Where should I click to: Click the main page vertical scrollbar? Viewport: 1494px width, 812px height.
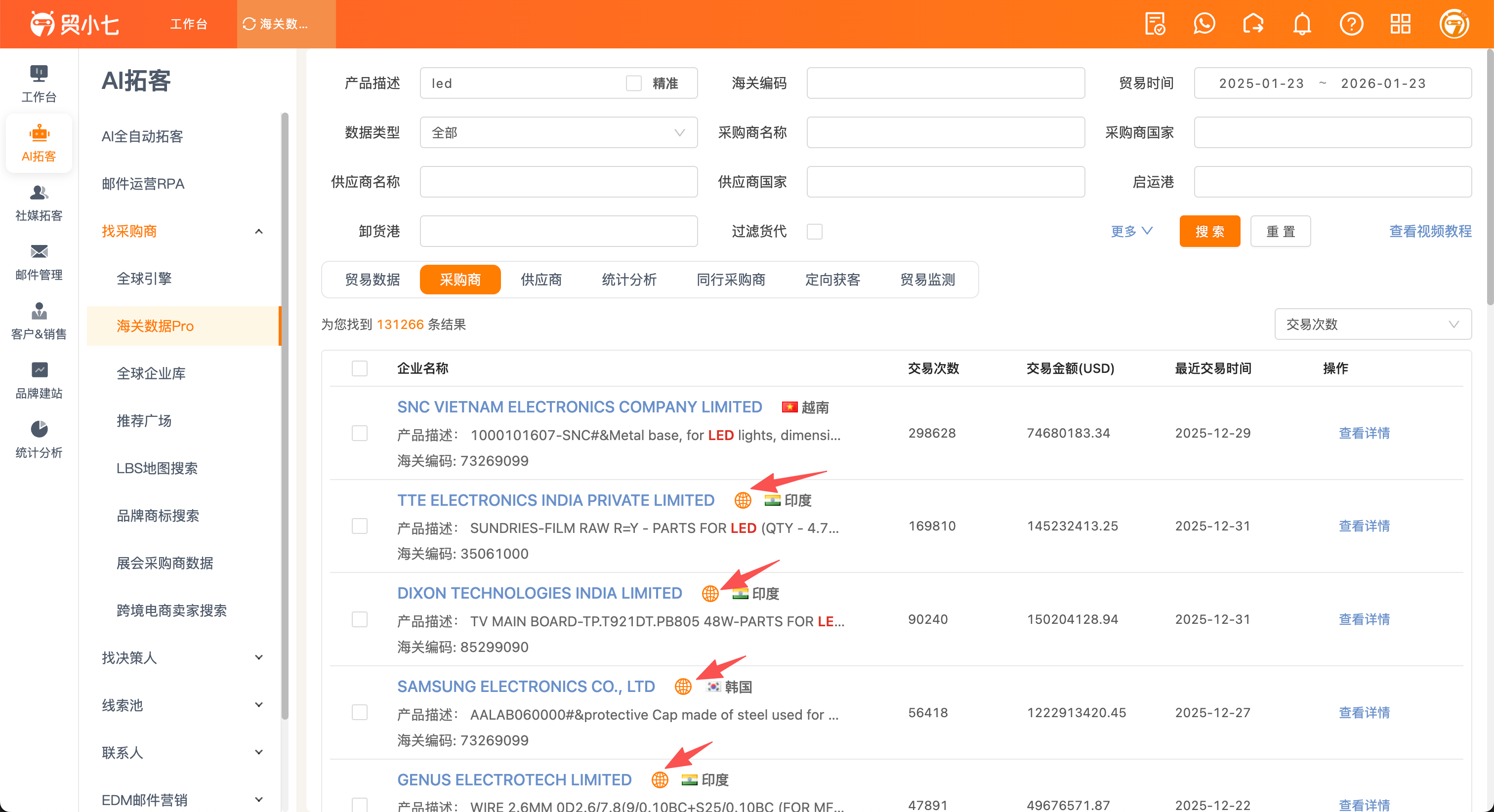coord(1490,177)
